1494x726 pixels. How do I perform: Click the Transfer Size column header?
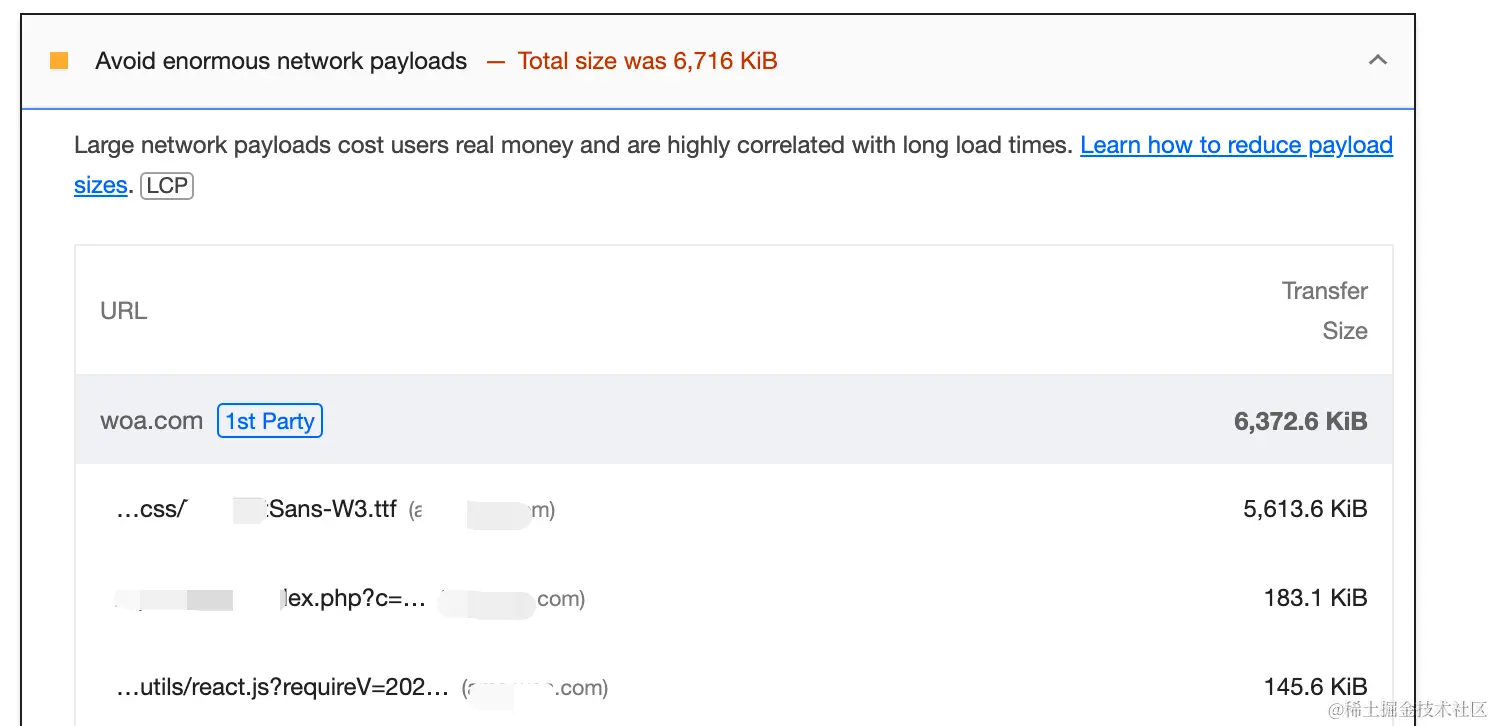[1324, 311]
